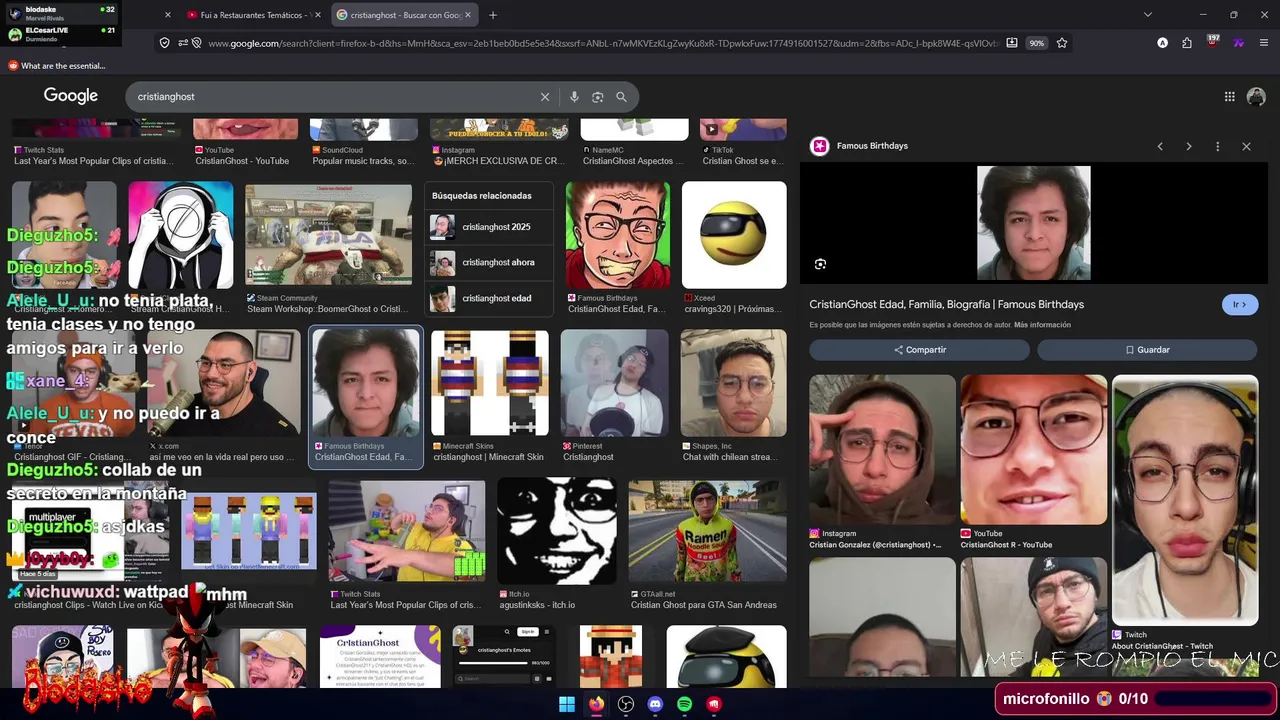Open OBS Studio from the taskbar
Screen dimensions: 1280x720
coord(626,704)
